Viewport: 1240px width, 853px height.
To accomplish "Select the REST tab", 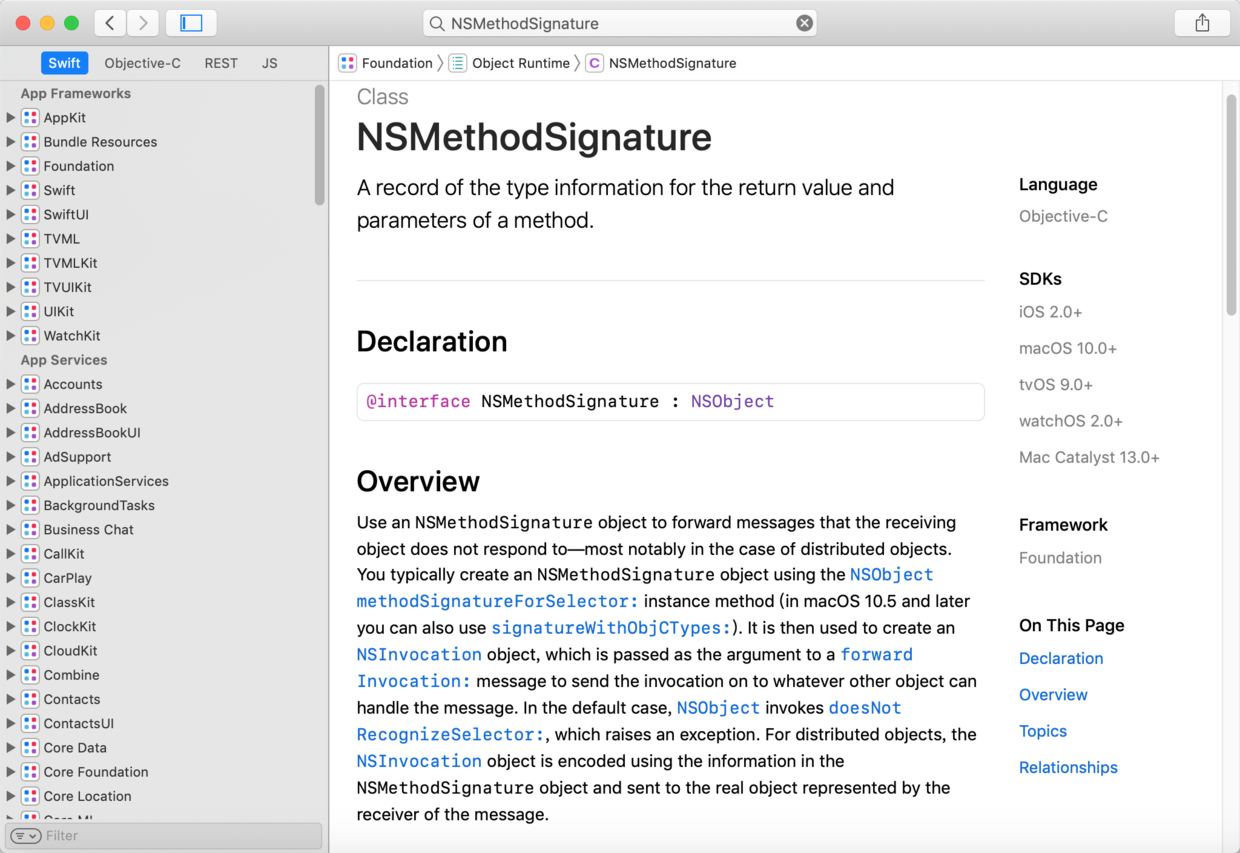I will [x=221, y=63].
